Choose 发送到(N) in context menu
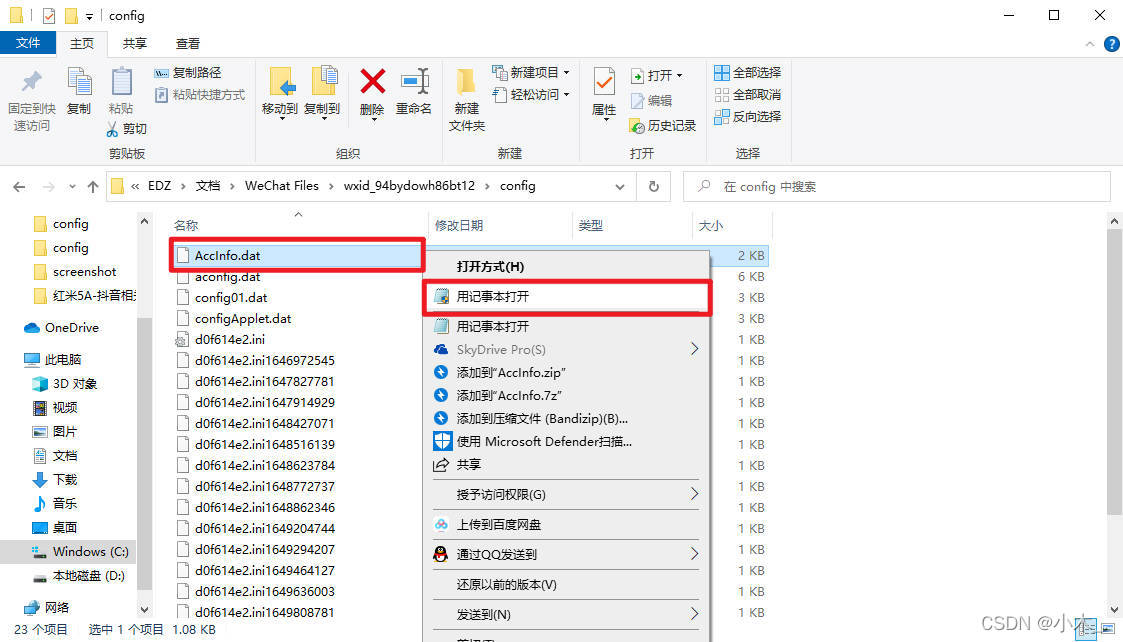Image resolution: width=1123 pixels, height=642 pixels. tap(566, 615)
